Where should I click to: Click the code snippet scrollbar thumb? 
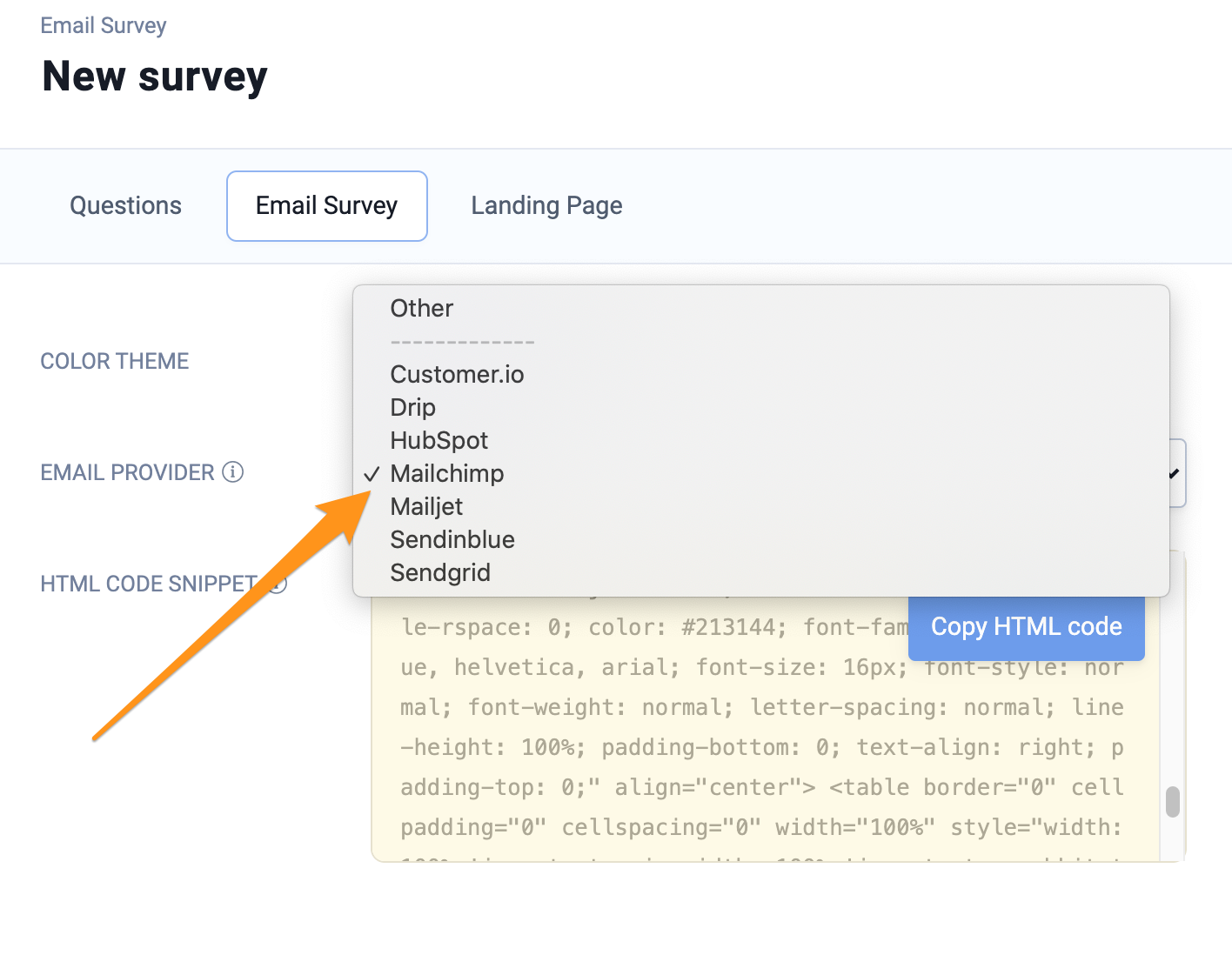pyautogui.click(x=1172, y=801)
